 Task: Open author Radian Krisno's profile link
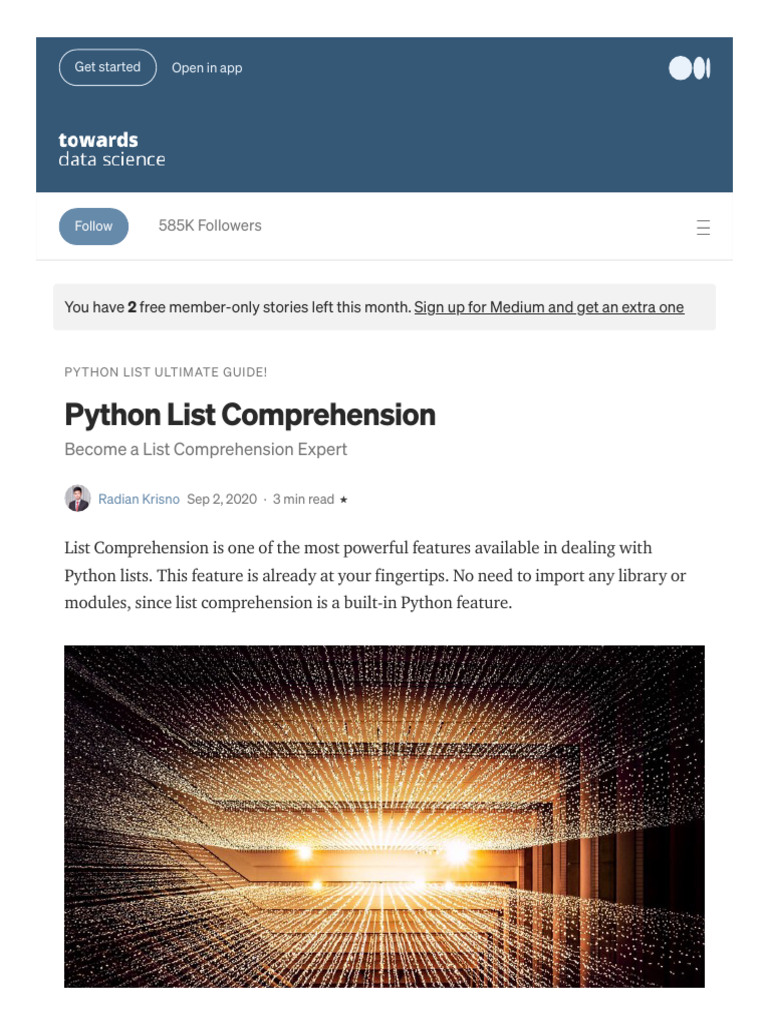tap(138, 499)
